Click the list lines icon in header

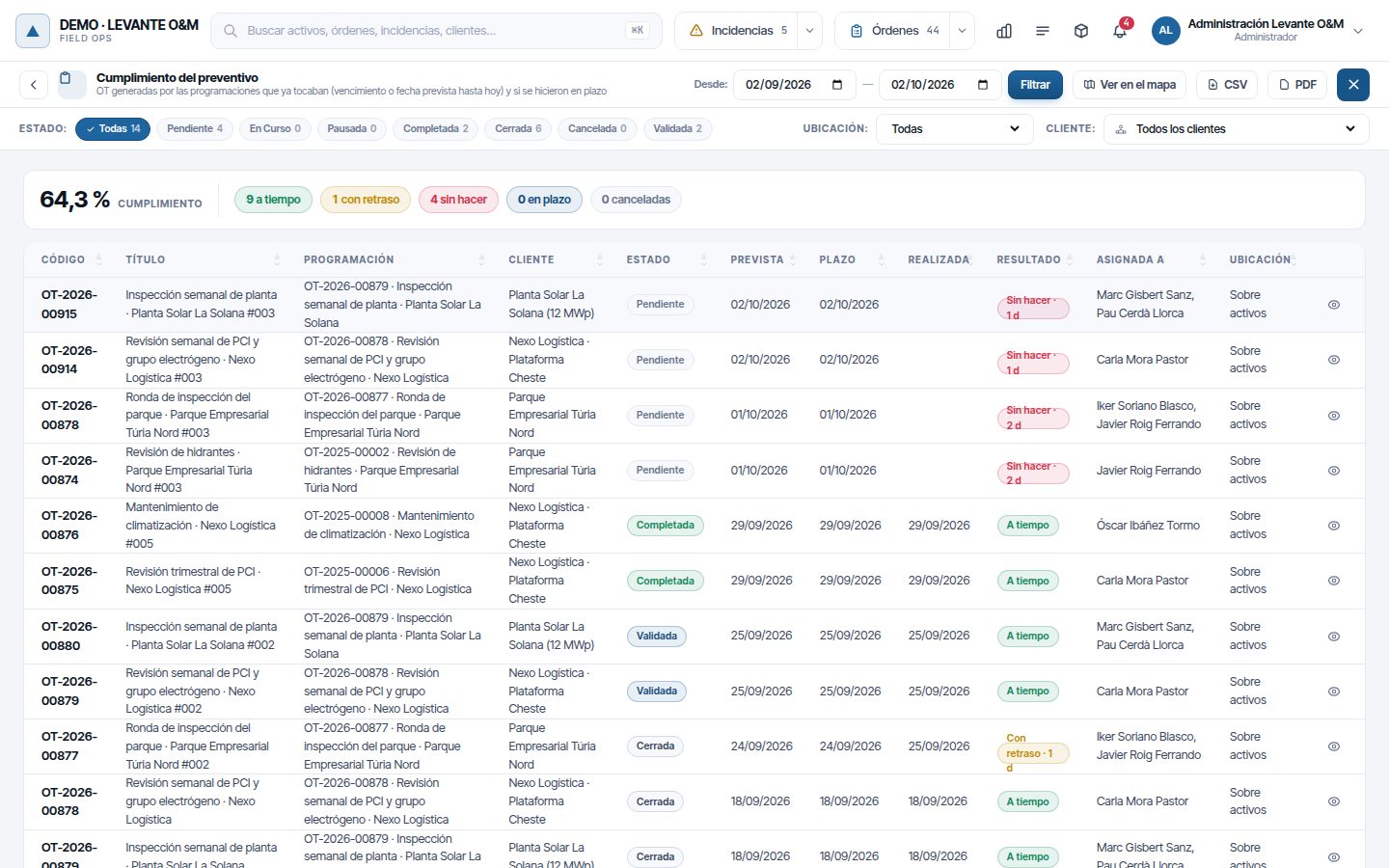[1043, 31]
